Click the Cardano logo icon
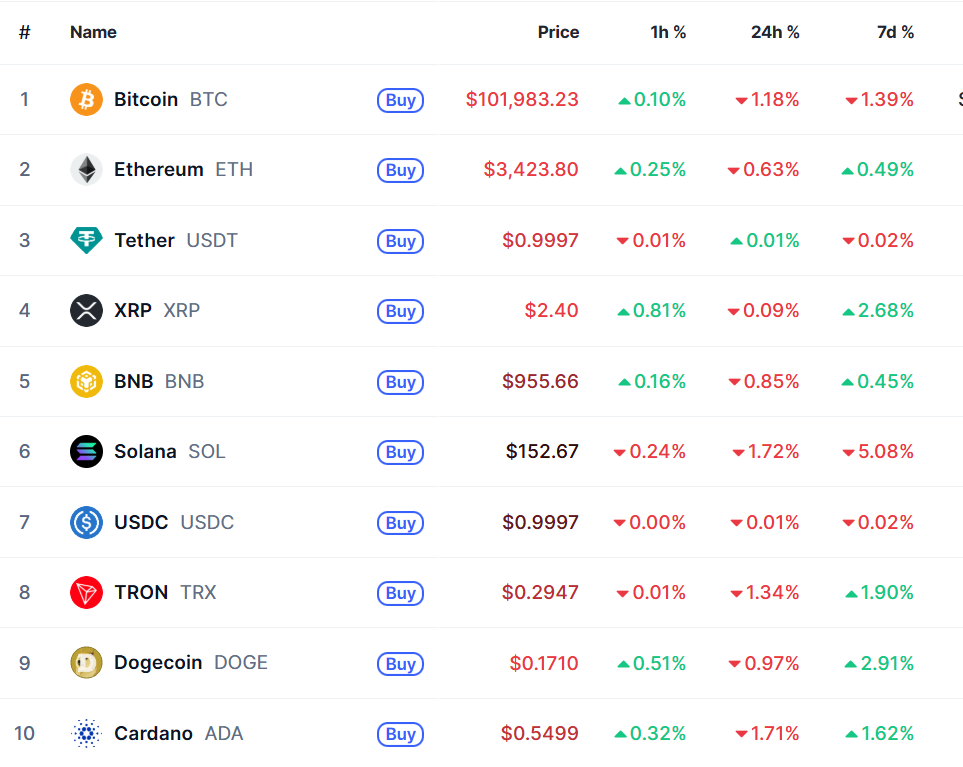 (86, 734)
